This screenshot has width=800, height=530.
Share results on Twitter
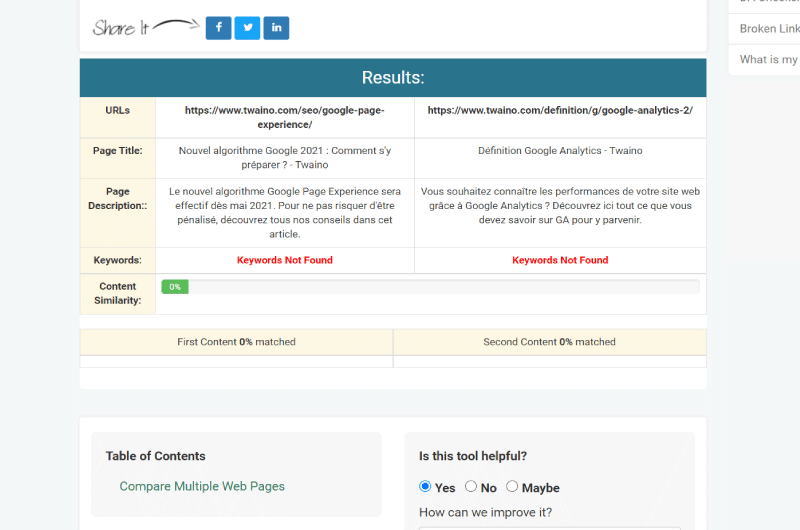247,28
